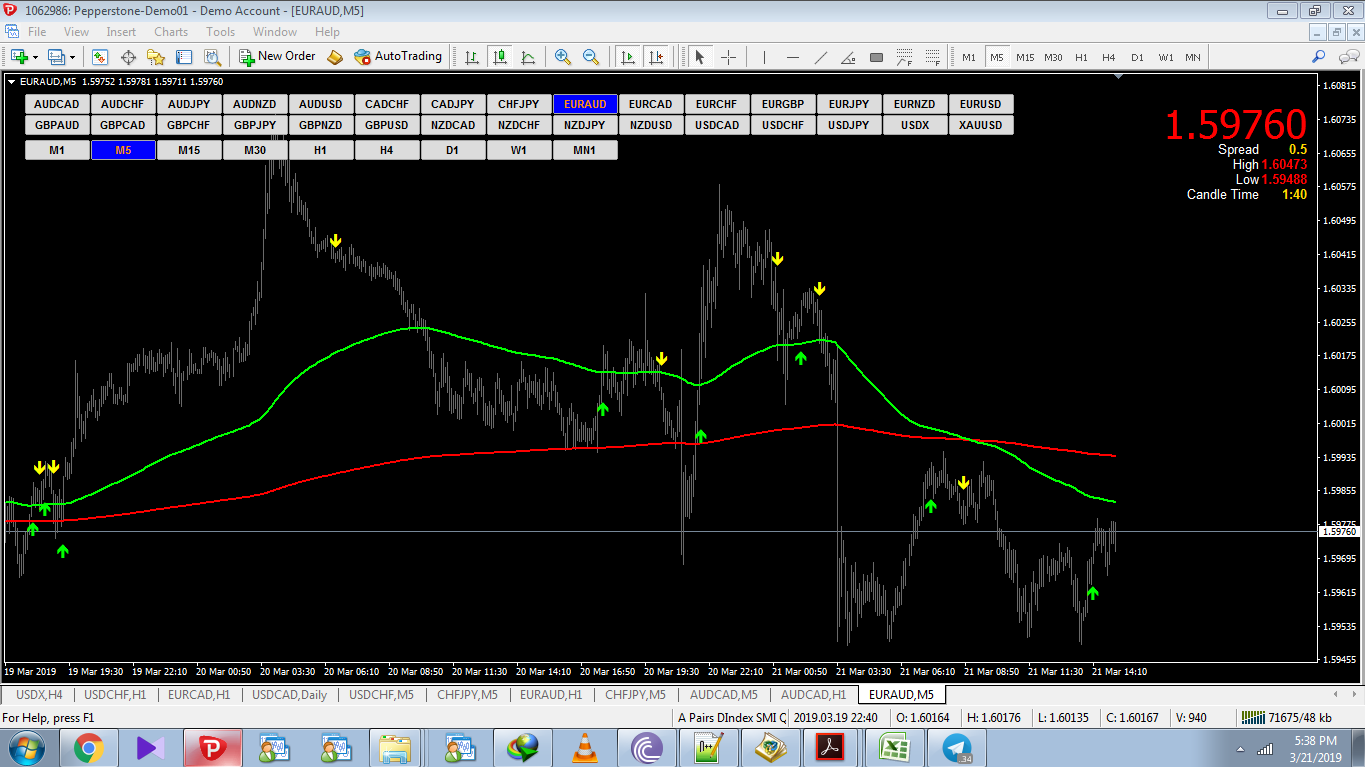This screenshot has height=767, width=1365.
Task: Select the trendline by angle tool
Action: point(848,57)
